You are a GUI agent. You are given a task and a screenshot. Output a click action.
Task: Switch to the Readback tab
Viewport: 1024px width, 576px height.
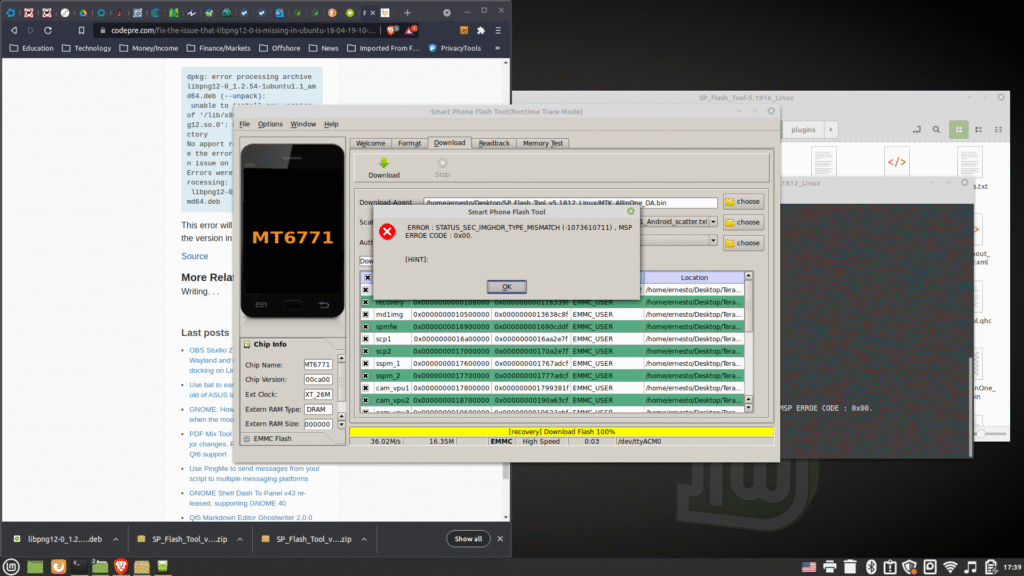494,143
